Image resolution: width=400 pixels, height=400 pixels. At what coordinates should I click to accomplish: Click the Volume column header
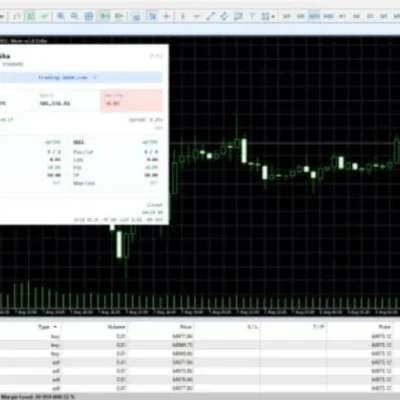coord(116,327)
